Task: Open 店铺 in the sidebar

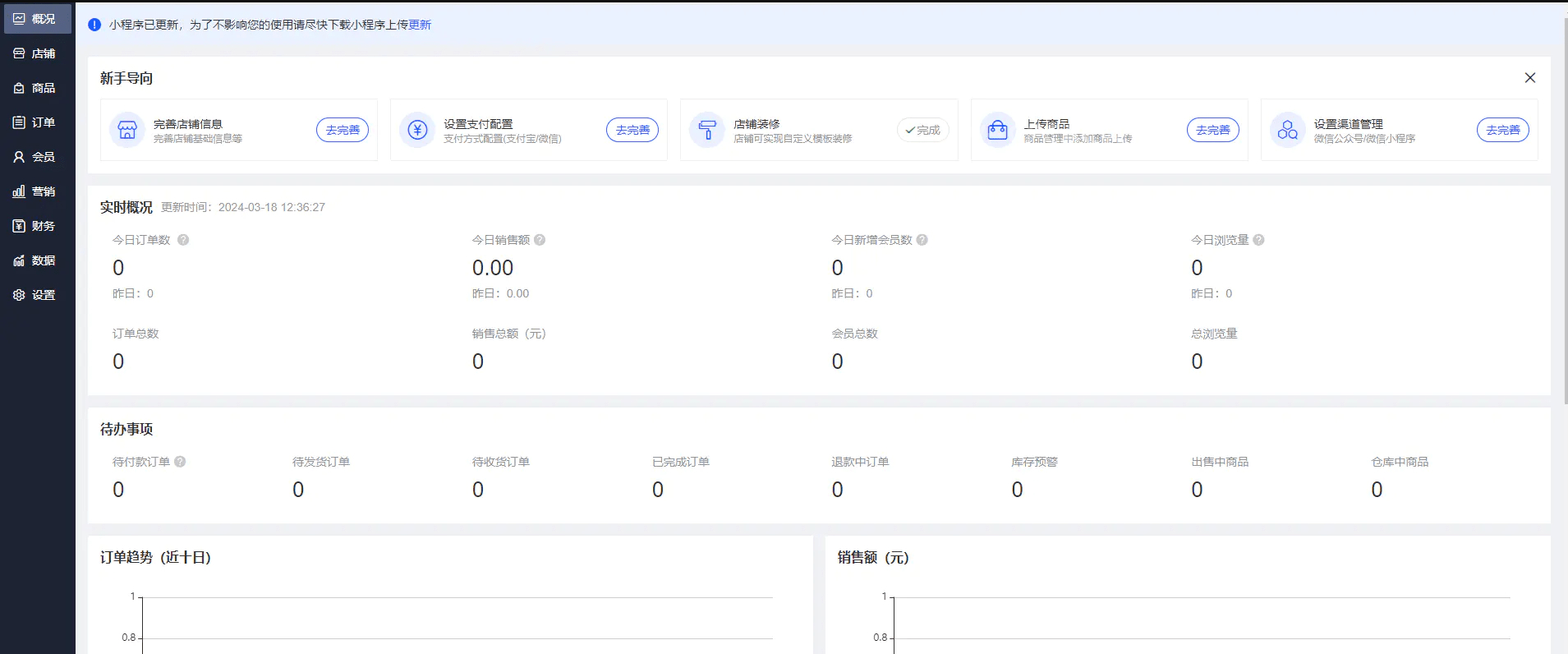Action: 36,53
